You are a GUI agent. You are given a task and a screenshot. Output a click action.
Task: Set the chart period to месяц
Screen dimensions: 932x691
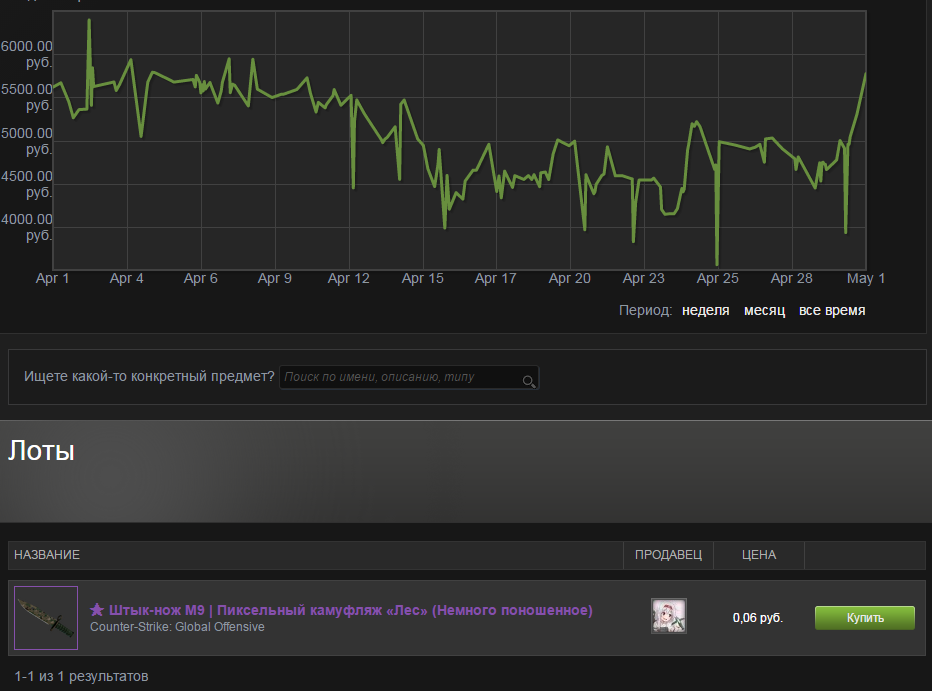[x=764, y=311]
